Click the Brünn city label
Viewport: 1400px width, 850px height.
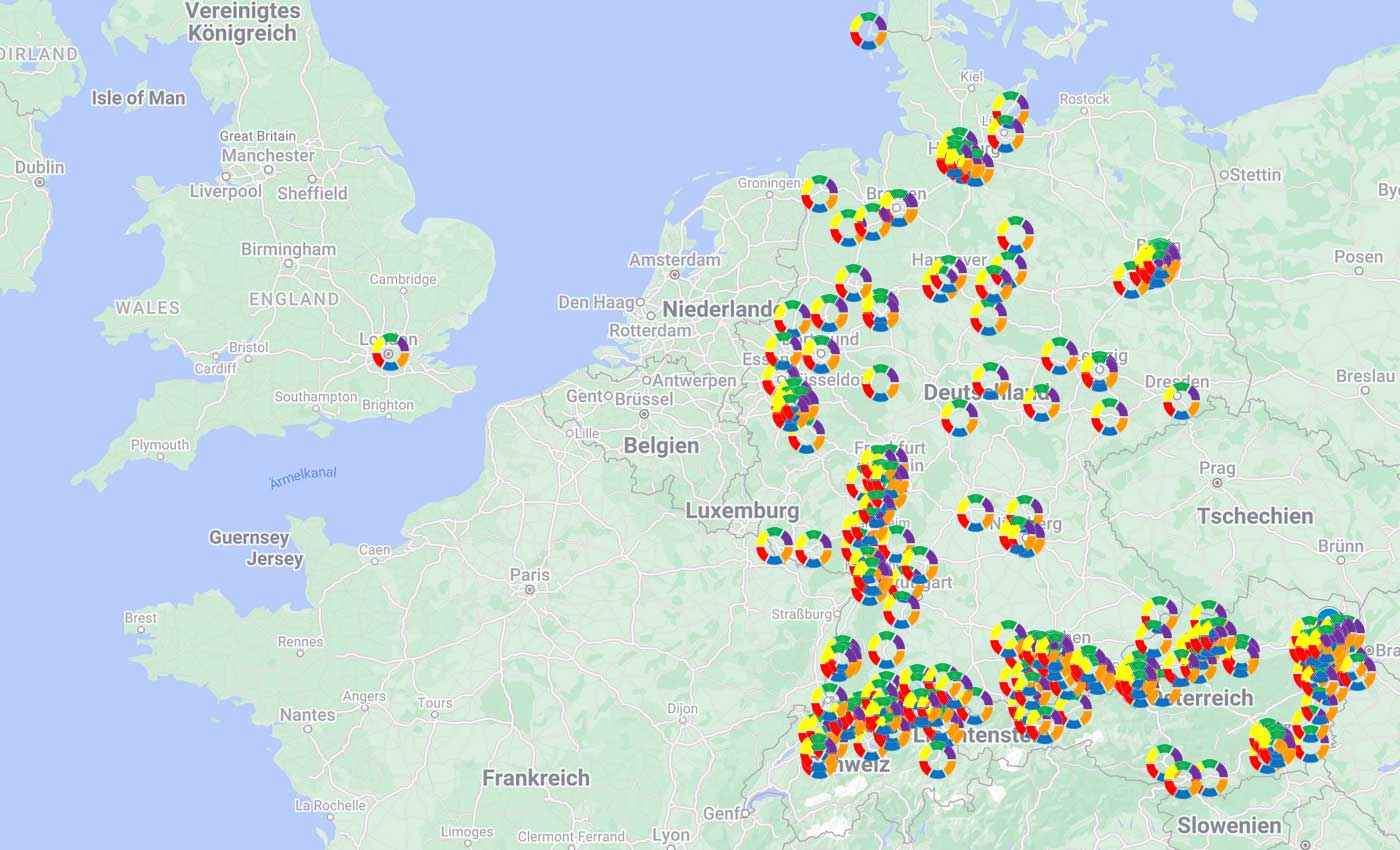click(x=1340, y=546)
